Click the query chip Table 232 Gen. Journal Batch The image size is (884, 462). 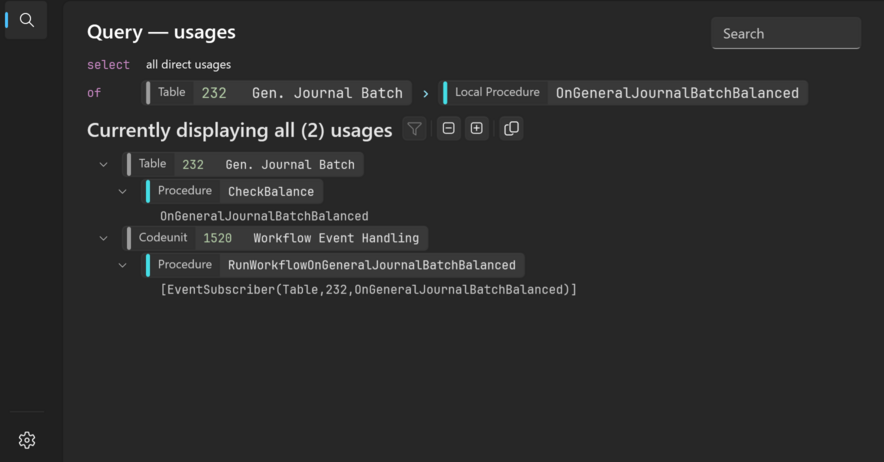276,93
